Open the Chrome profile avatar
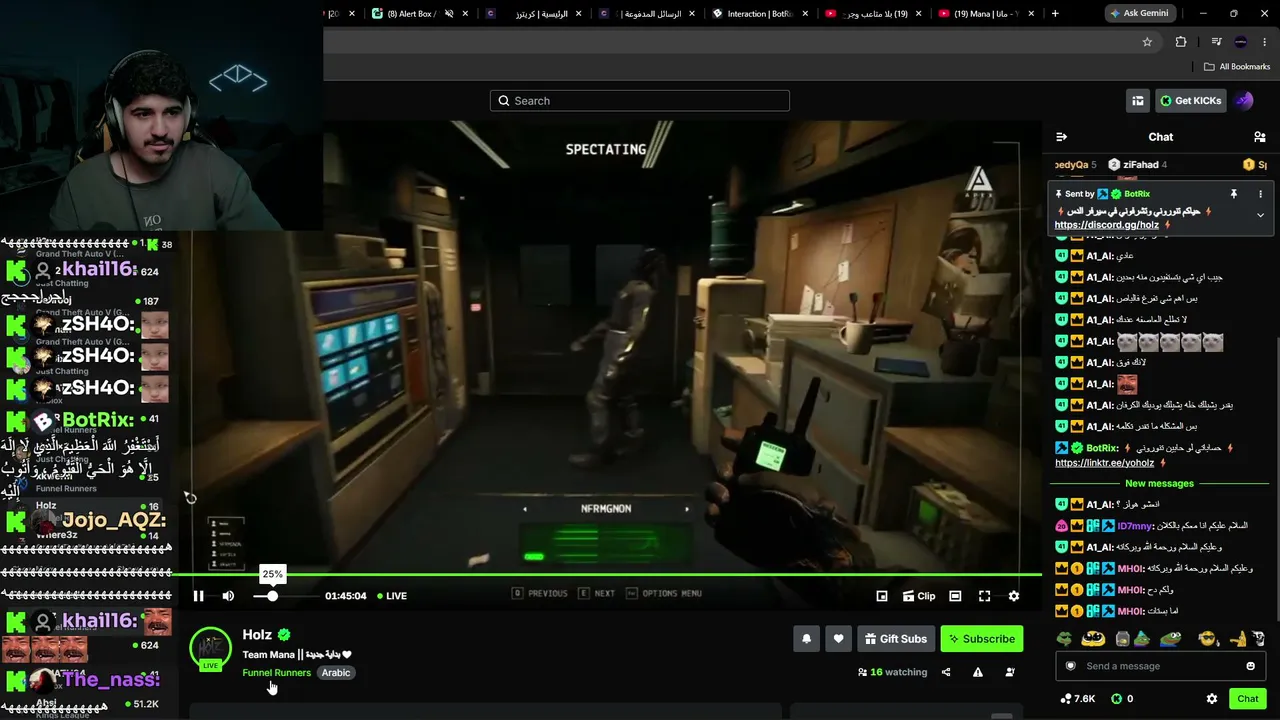This screenshot has height=720, width=1280. pyautogui.click(x=1241, y=42)
